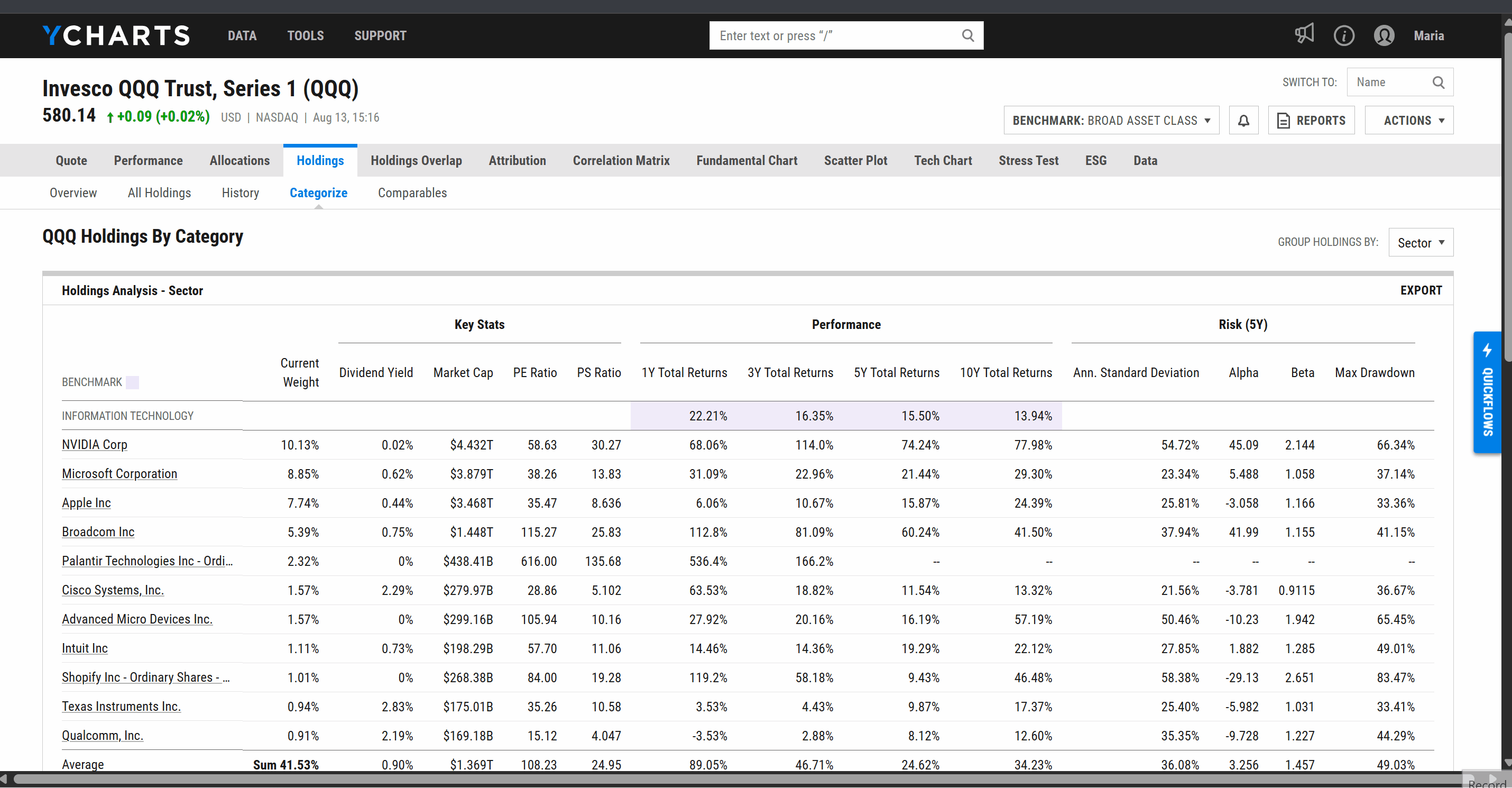Screen dimensions: 1512x788
Task: Open the Correlation Matrix tab
Action: click(x=621, y=160)
